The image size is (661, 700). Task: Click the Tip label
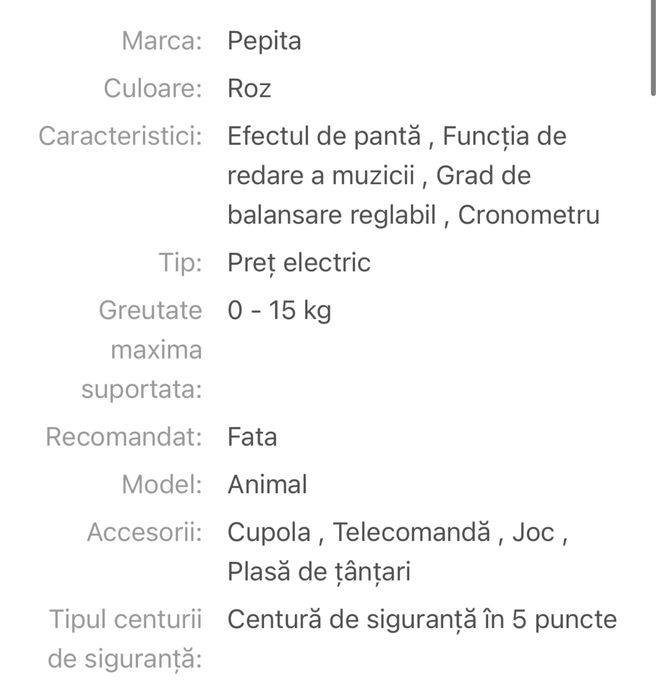click(181, 263)
